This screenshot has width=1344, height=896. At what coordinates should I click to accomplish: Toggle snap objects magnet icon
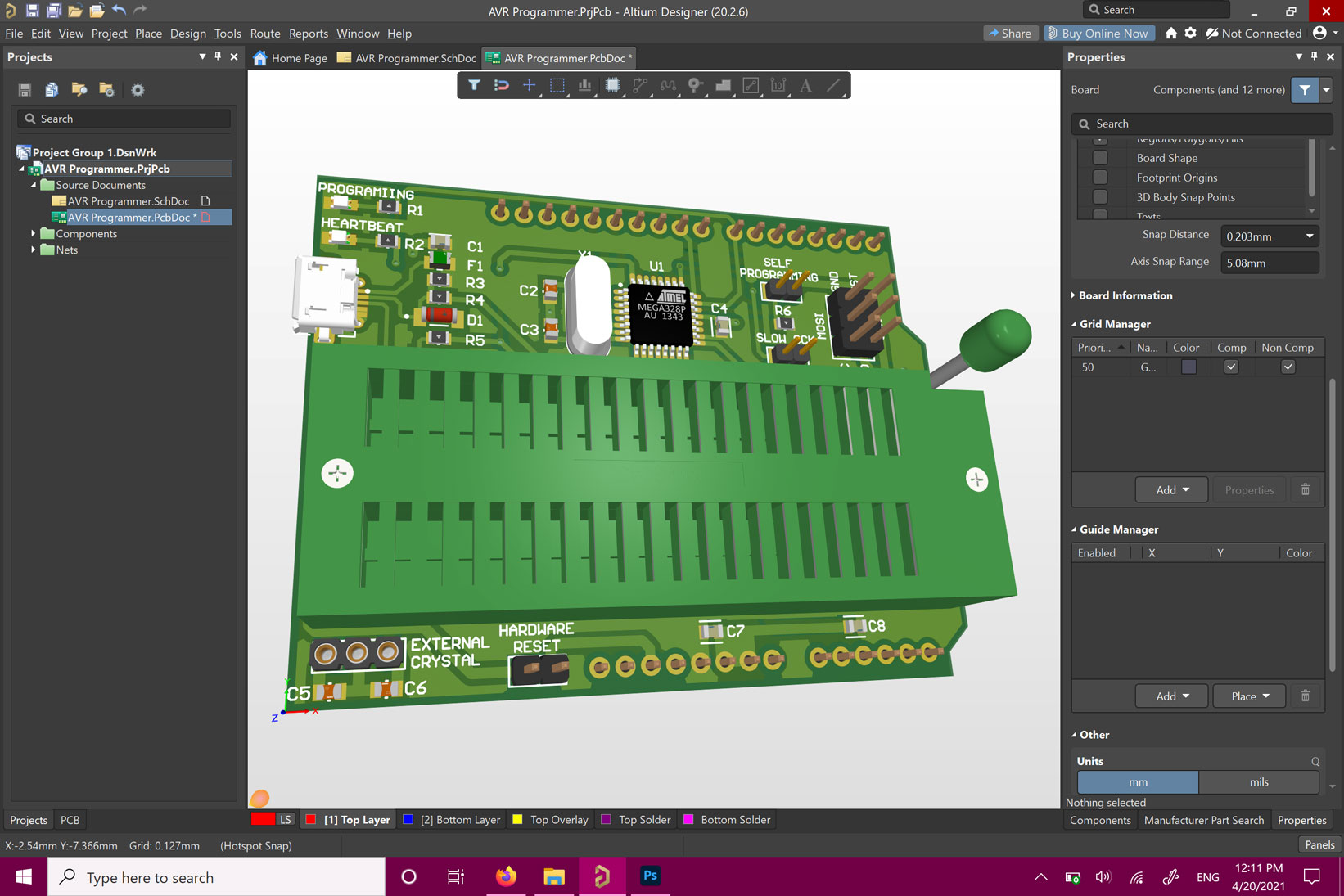tap(502, 85)
